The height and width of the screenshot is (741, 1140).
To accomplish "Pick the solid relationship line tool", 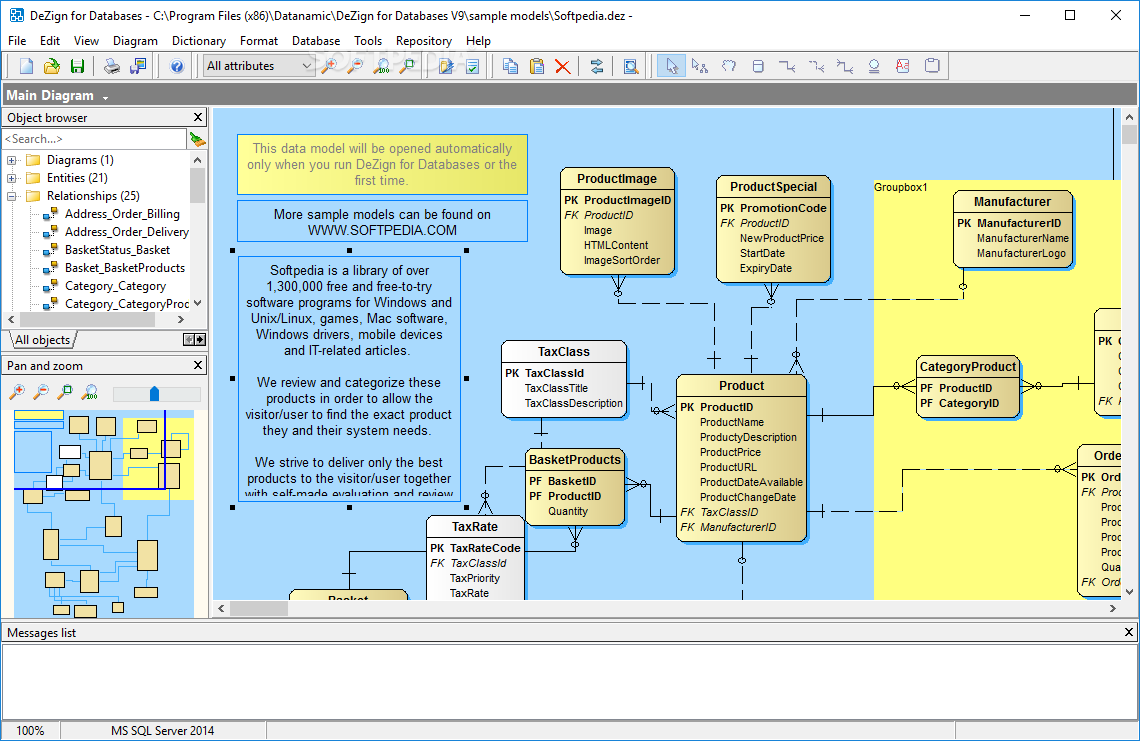I will point(787,66).
